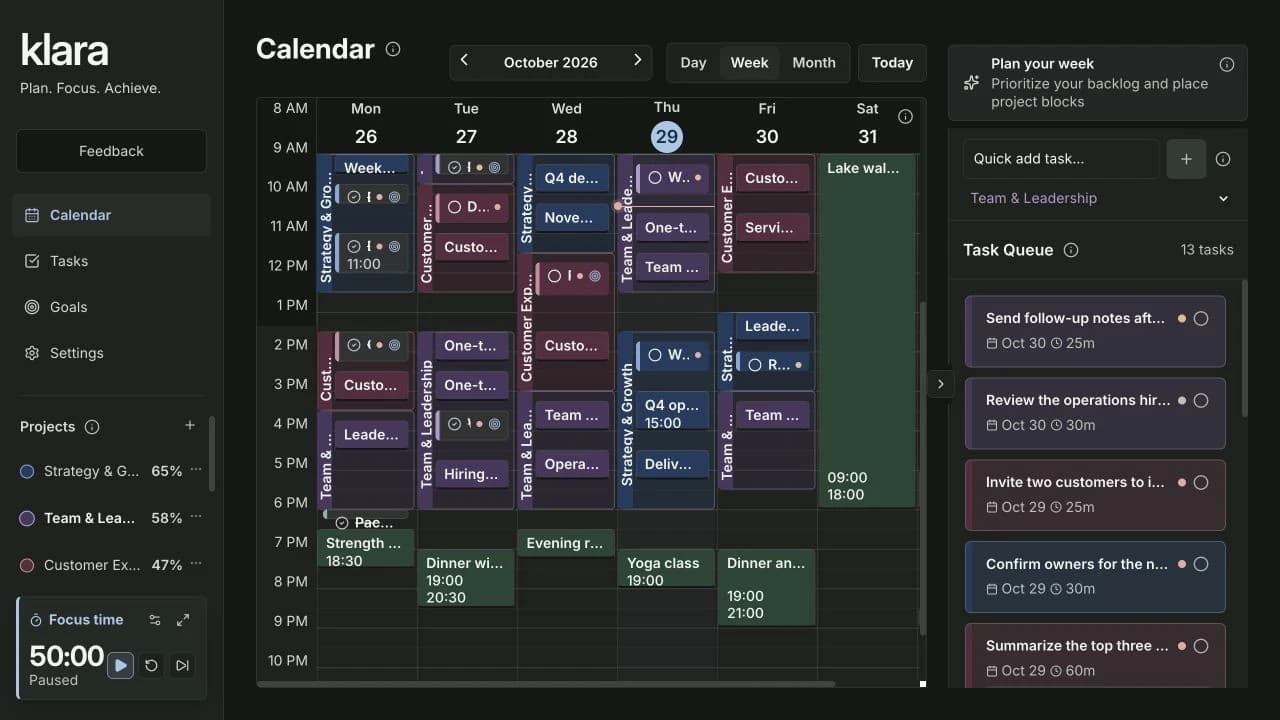The image size is (1280, 720).
Task: Open Tasks in the sidebar
Action: tap(111, 261)
